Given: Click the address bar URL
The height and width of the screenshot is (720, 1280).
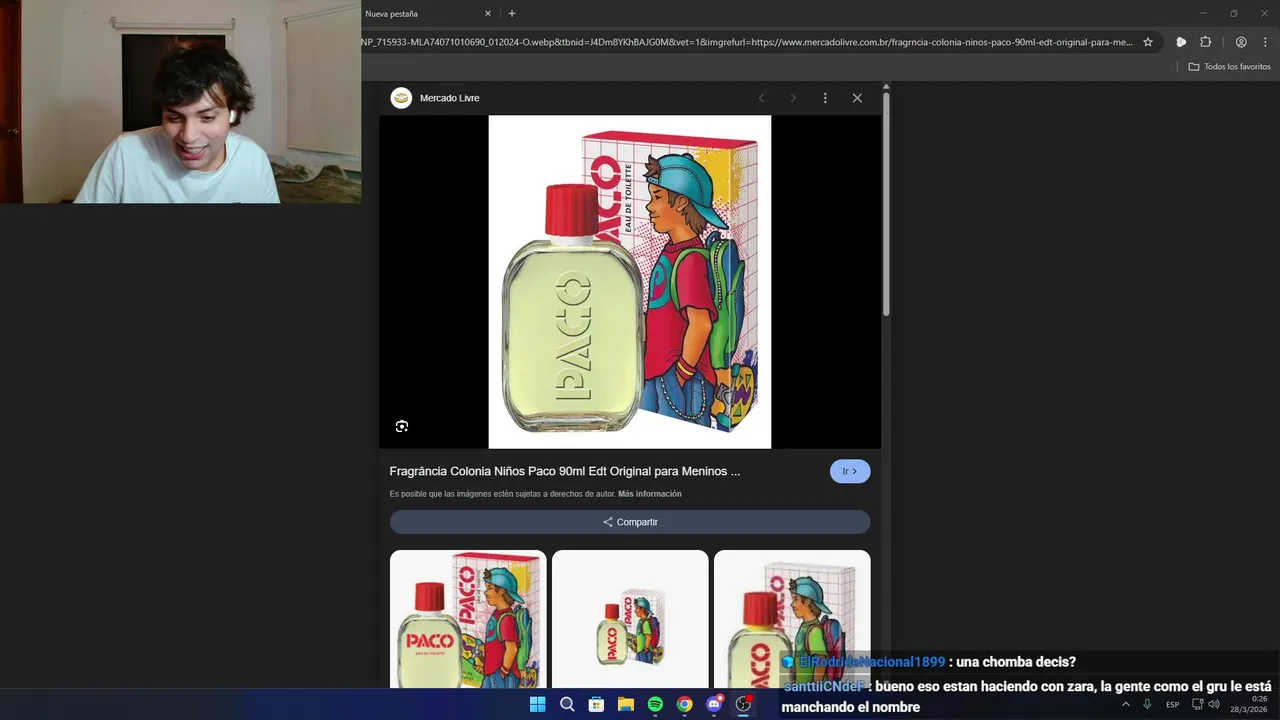Looking at the screenshot, I should point(747,42).
